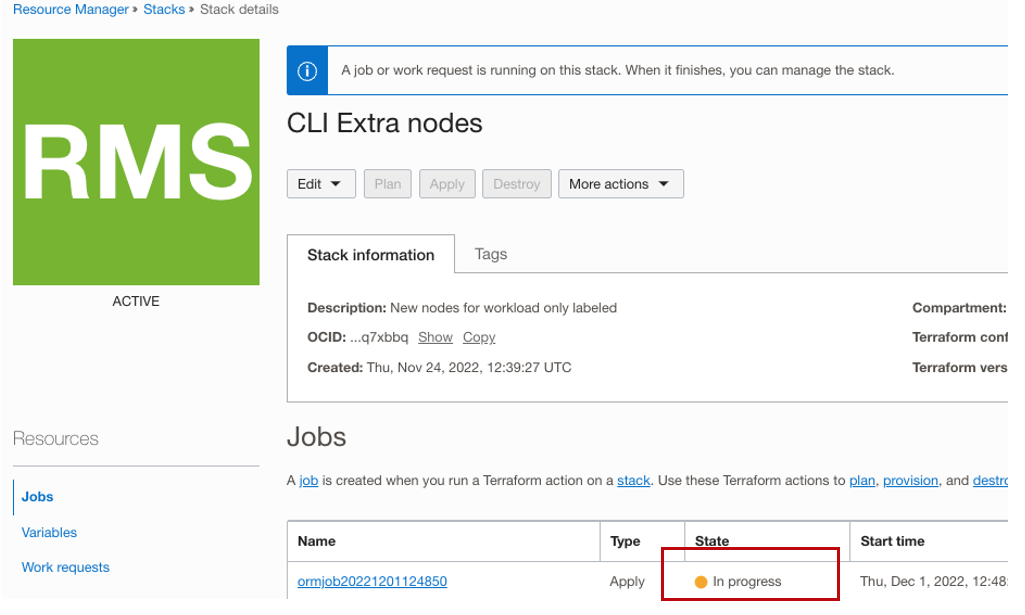Select Jobs in Resources sidebar

point(37,497)
